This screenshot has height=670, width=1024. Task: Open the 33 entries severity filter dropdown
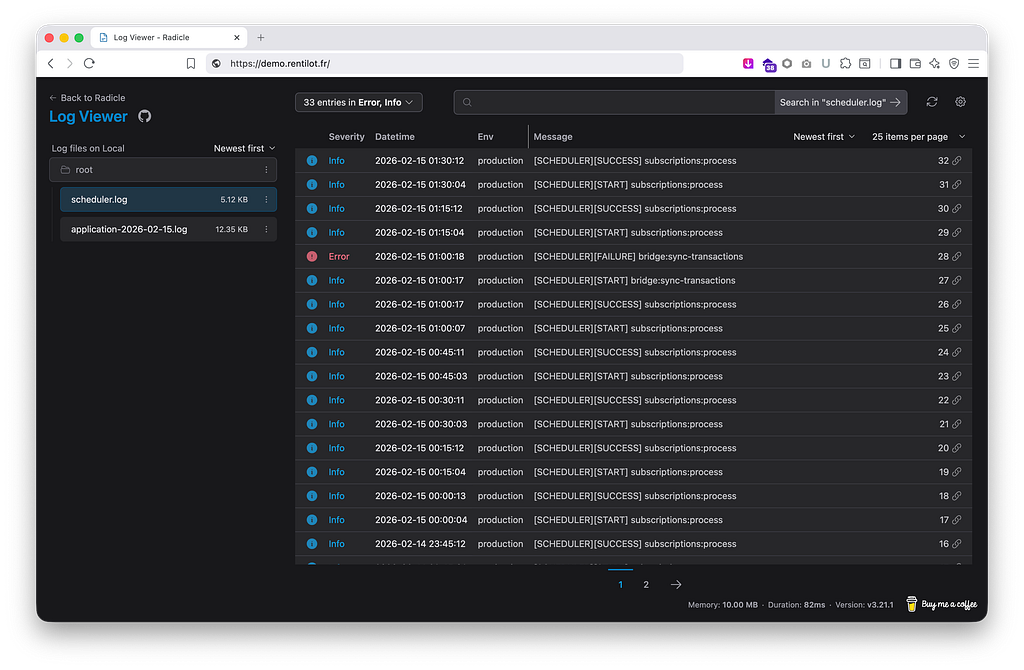[359, 103]
